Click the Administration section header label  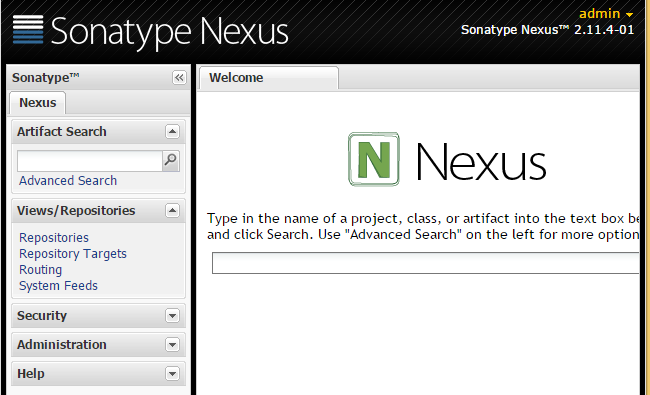62,345
